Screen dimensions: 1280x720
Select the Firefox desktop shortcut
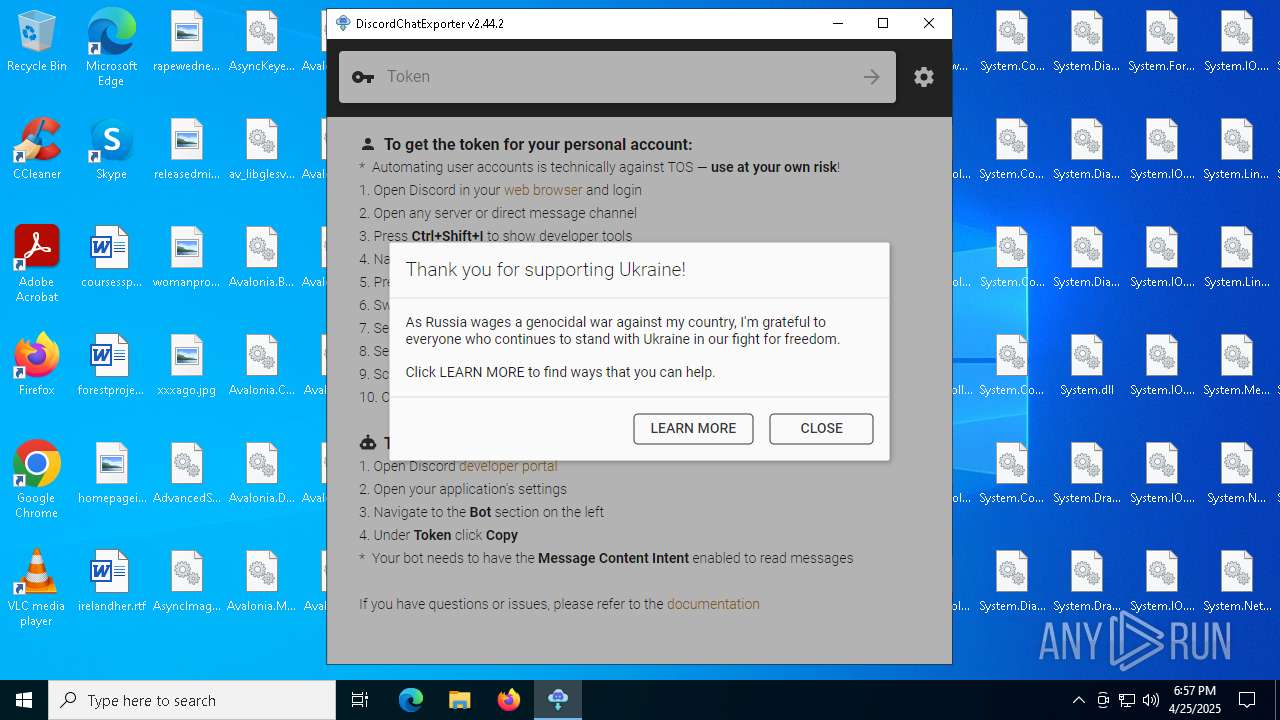coord(37,366)
